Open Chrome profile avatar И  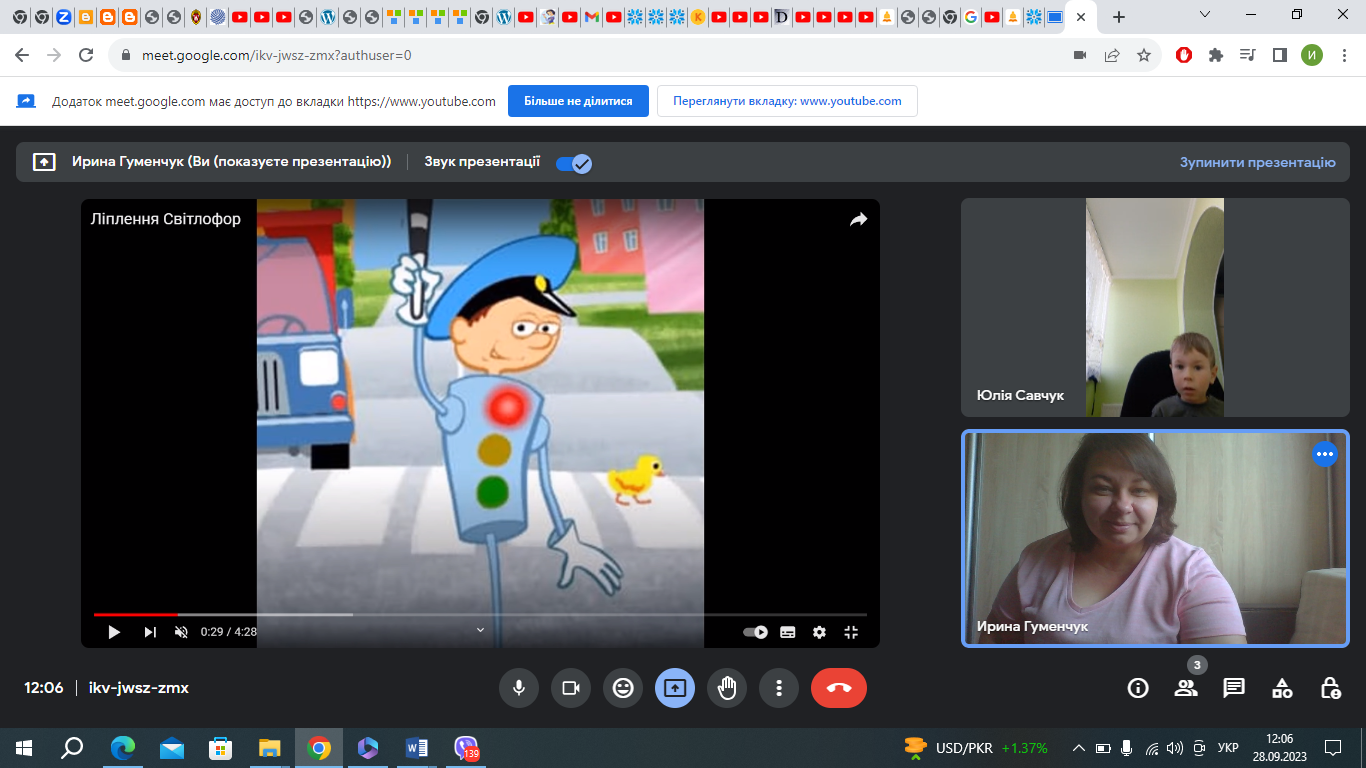click(x=1312, y=56)
